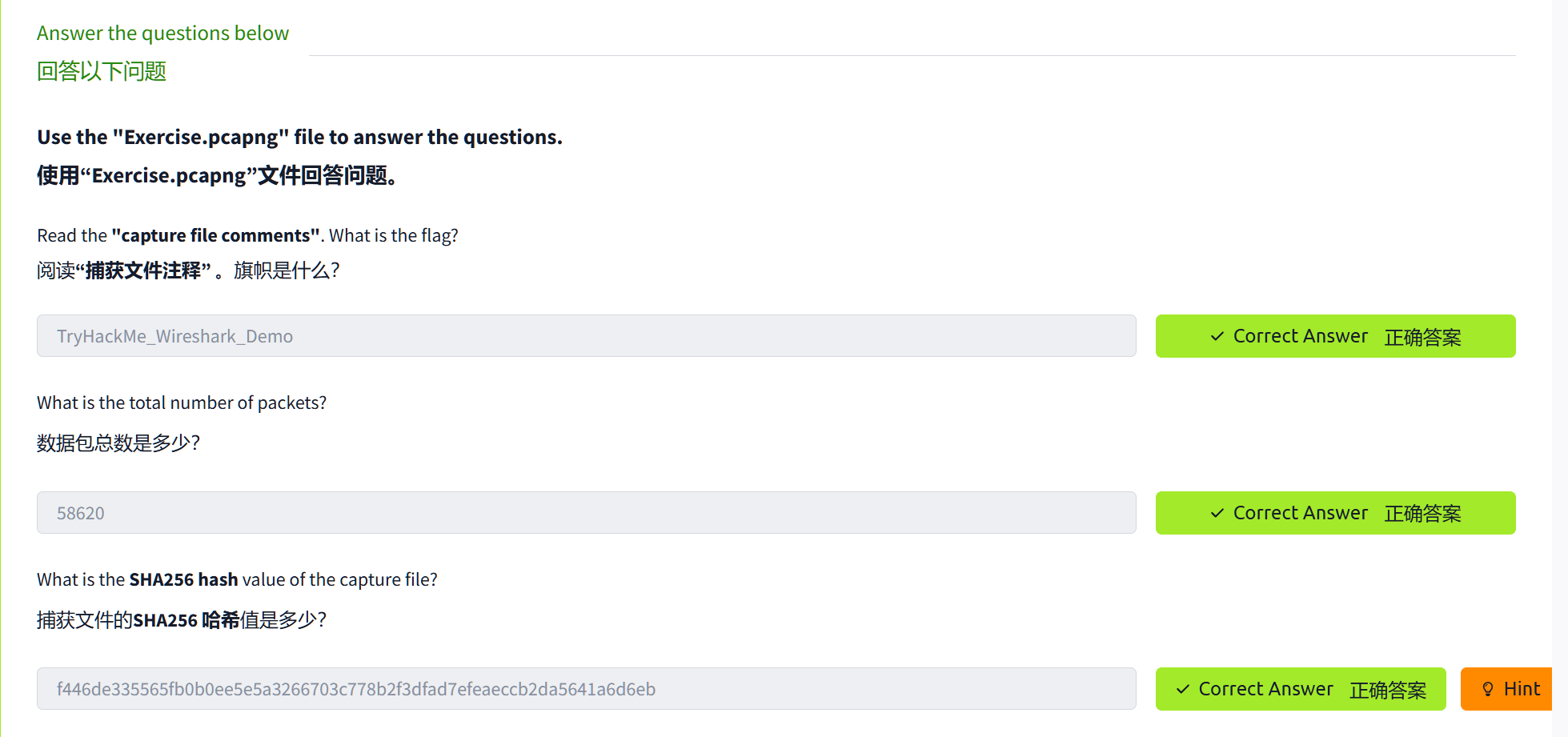Click the bold "capture file comments" text
The height and width of the screenshot is (737, 1568).
[215, 236]
